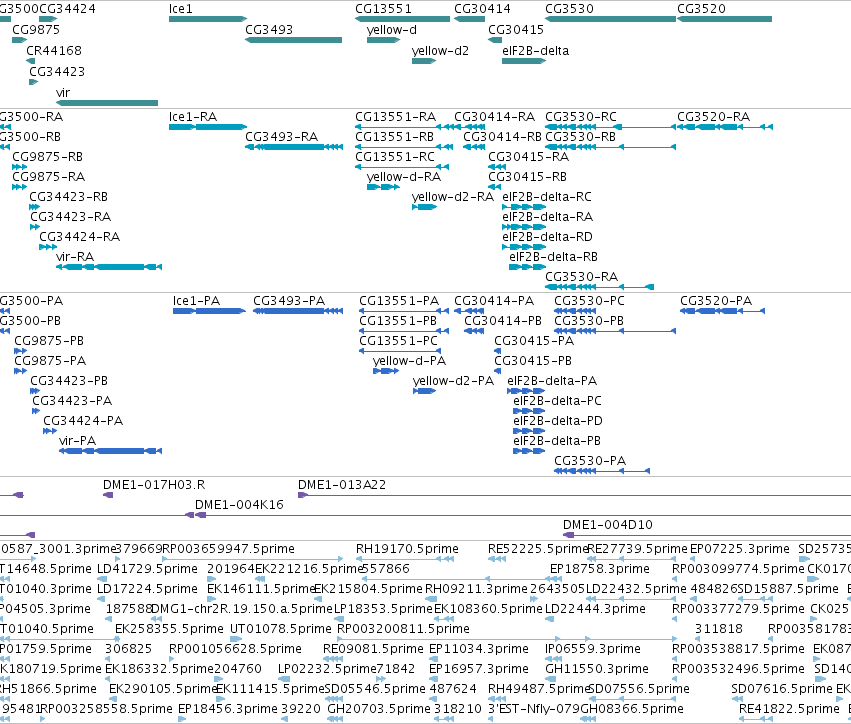Open transcript CG9875-RB
Viewport: 851px width, 724px height.
[47, 157]
